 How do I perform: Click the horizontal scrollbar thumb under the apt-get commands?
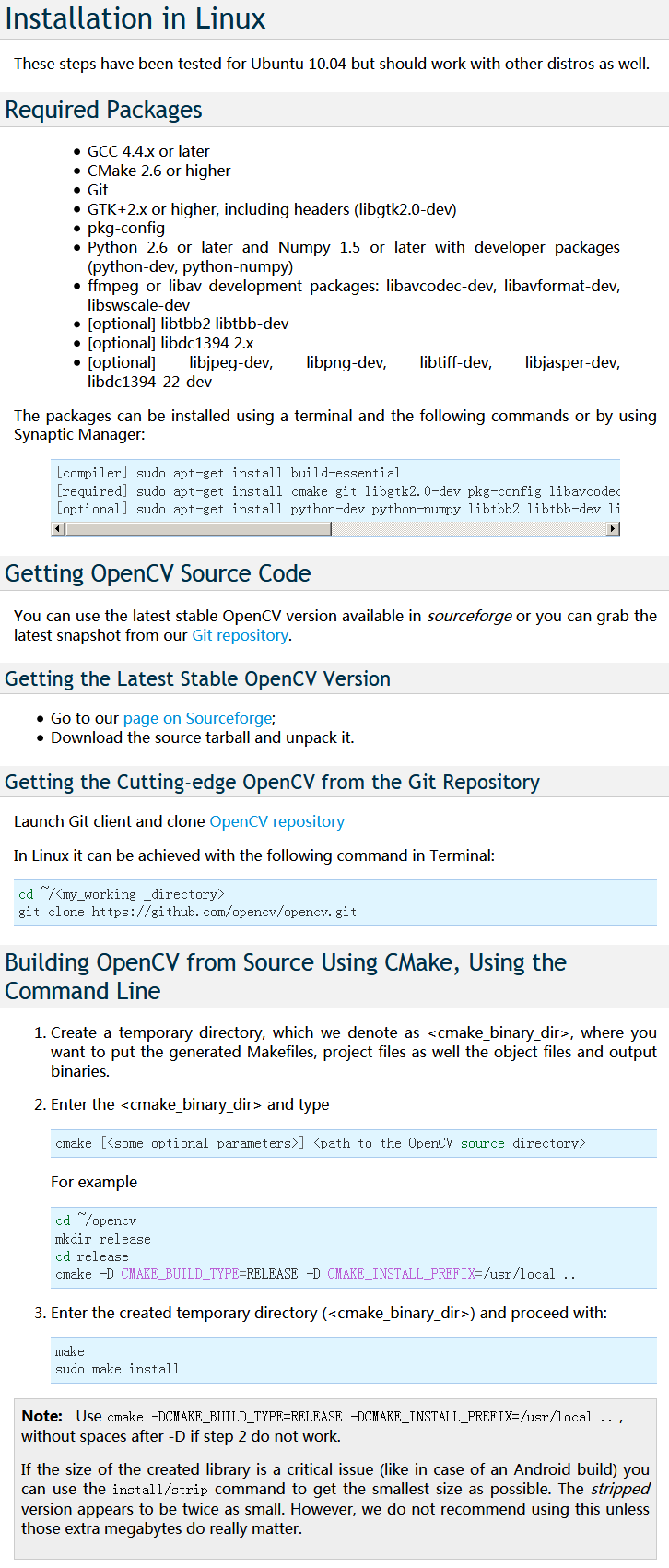[198, 528]
